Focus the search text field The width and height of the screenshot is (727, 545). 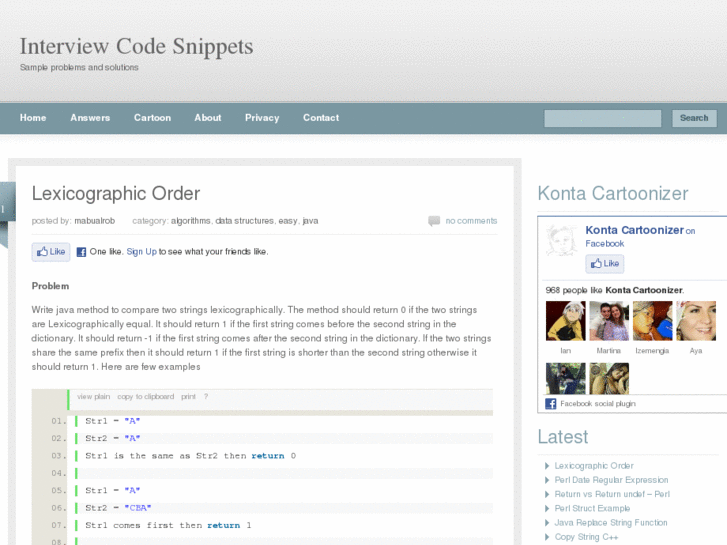(602, 118)
